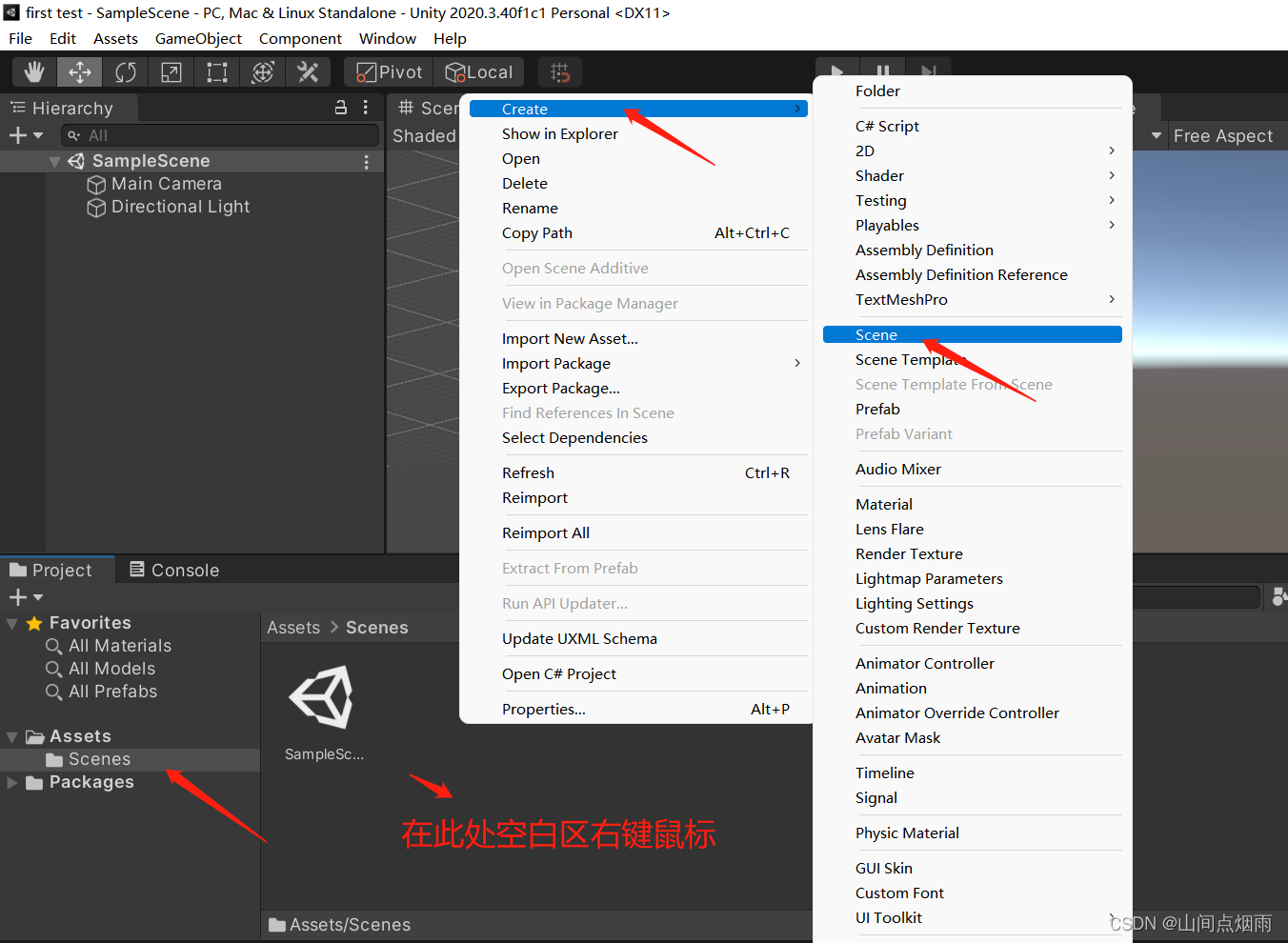Select the Rotate tool
Viewport: 1288px width, 943px height.
pyautogui.click(x=126, y=72)
